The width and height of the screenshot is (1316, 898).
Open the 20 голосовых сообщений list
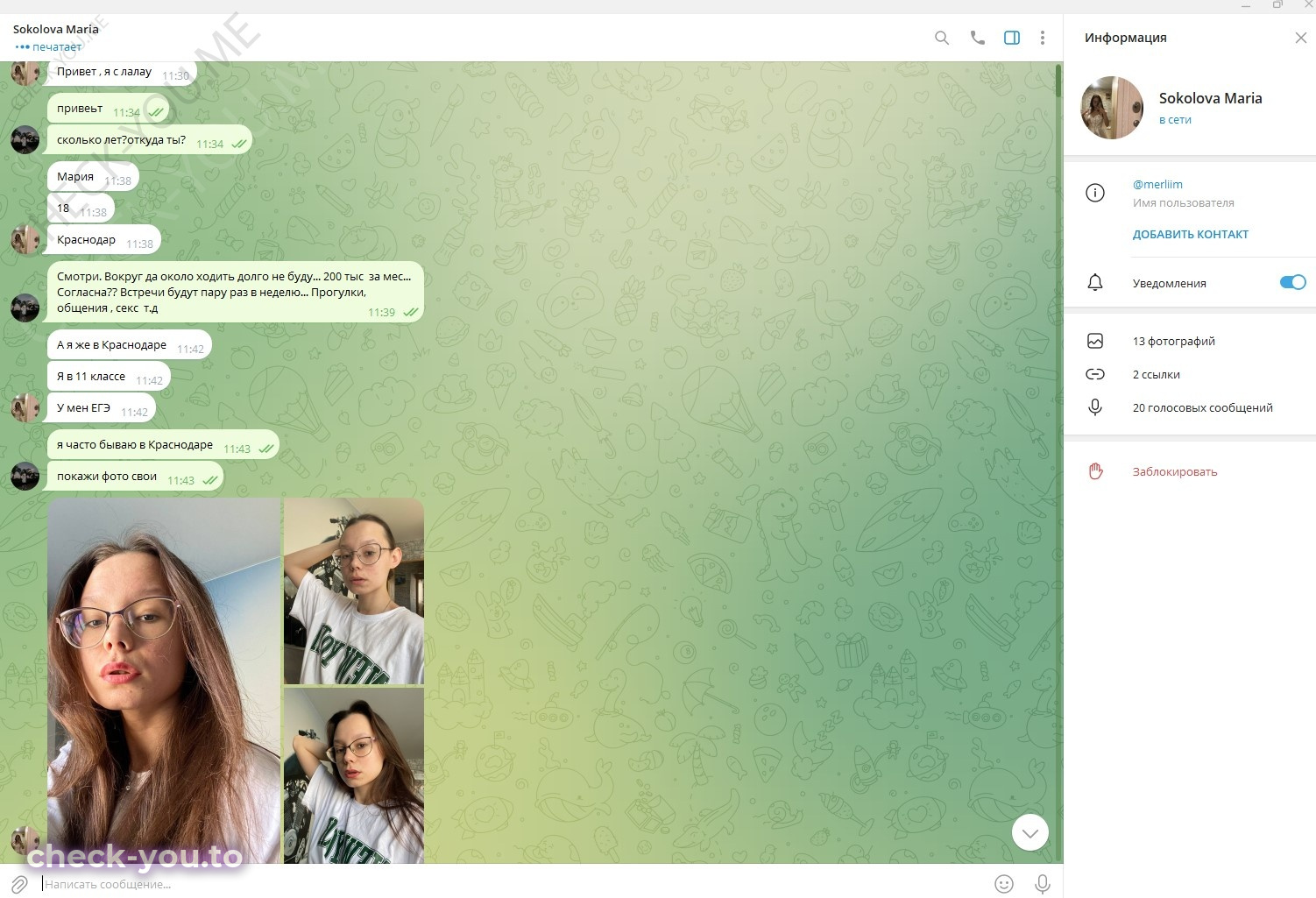pos(1203,407)
